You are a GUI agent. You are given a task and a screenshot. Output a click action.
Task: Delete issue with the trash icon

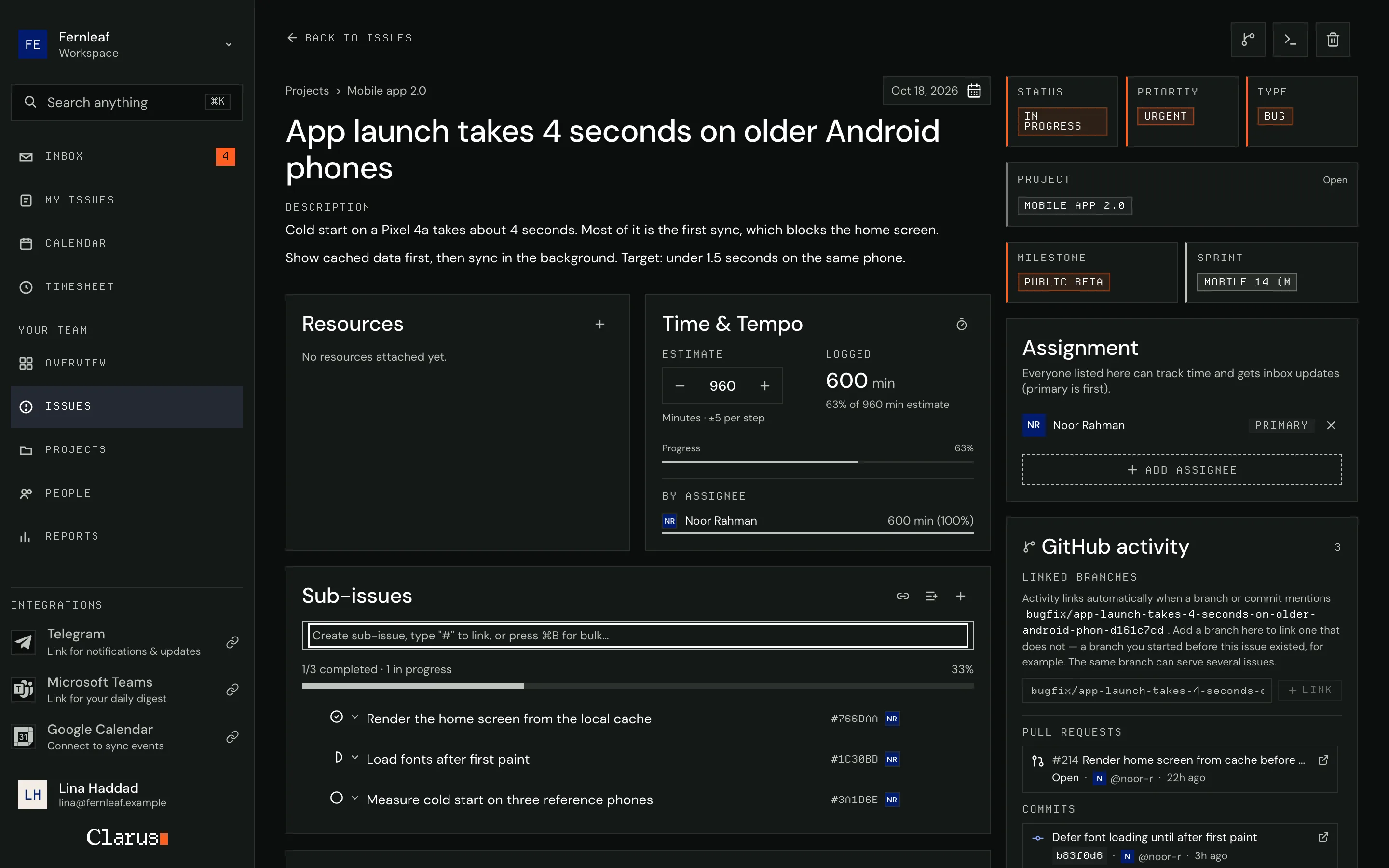click(x=1333, y=39)
